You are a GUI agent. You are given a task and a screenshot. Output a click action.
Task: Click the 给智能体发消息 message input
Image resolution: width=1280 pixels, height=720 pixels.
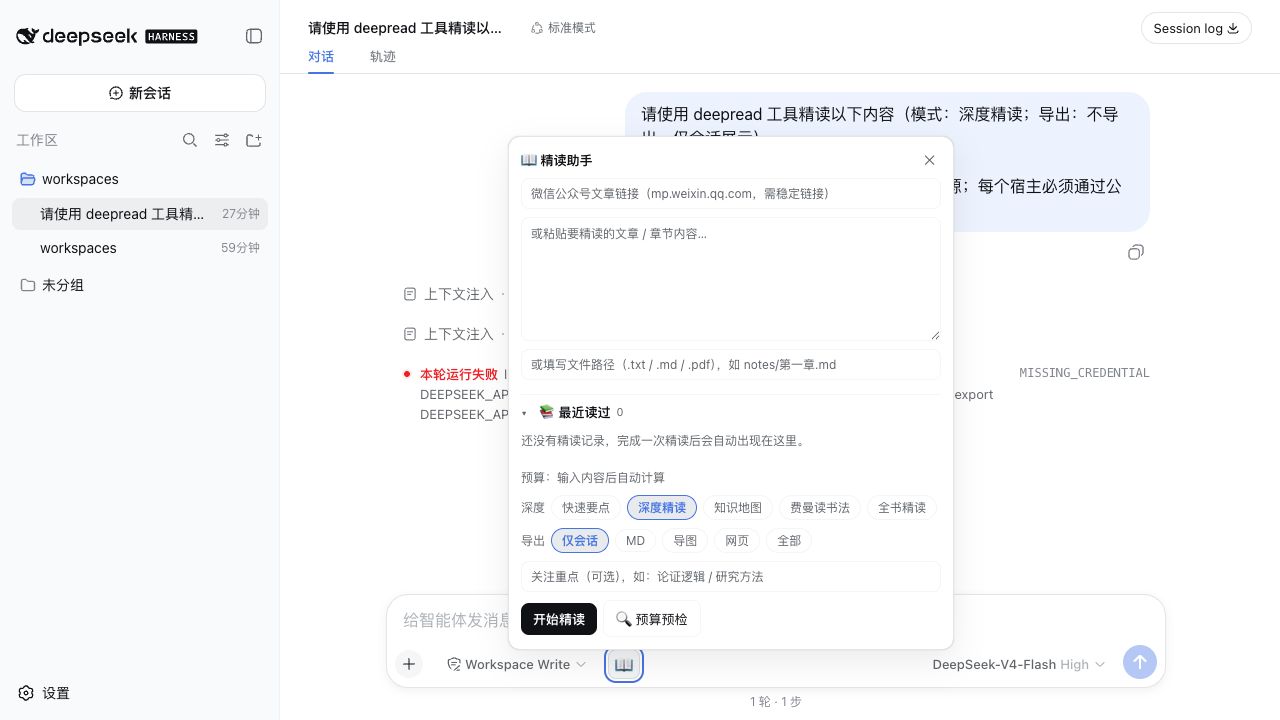456,620
